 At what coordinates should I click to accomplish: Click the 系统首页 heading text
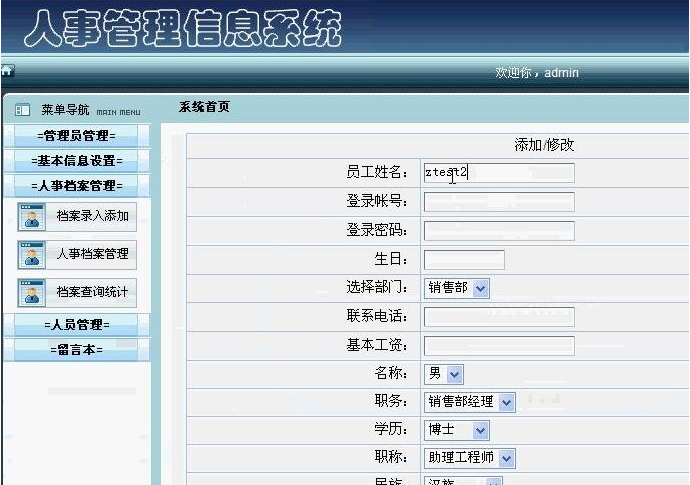pos(204,107)
